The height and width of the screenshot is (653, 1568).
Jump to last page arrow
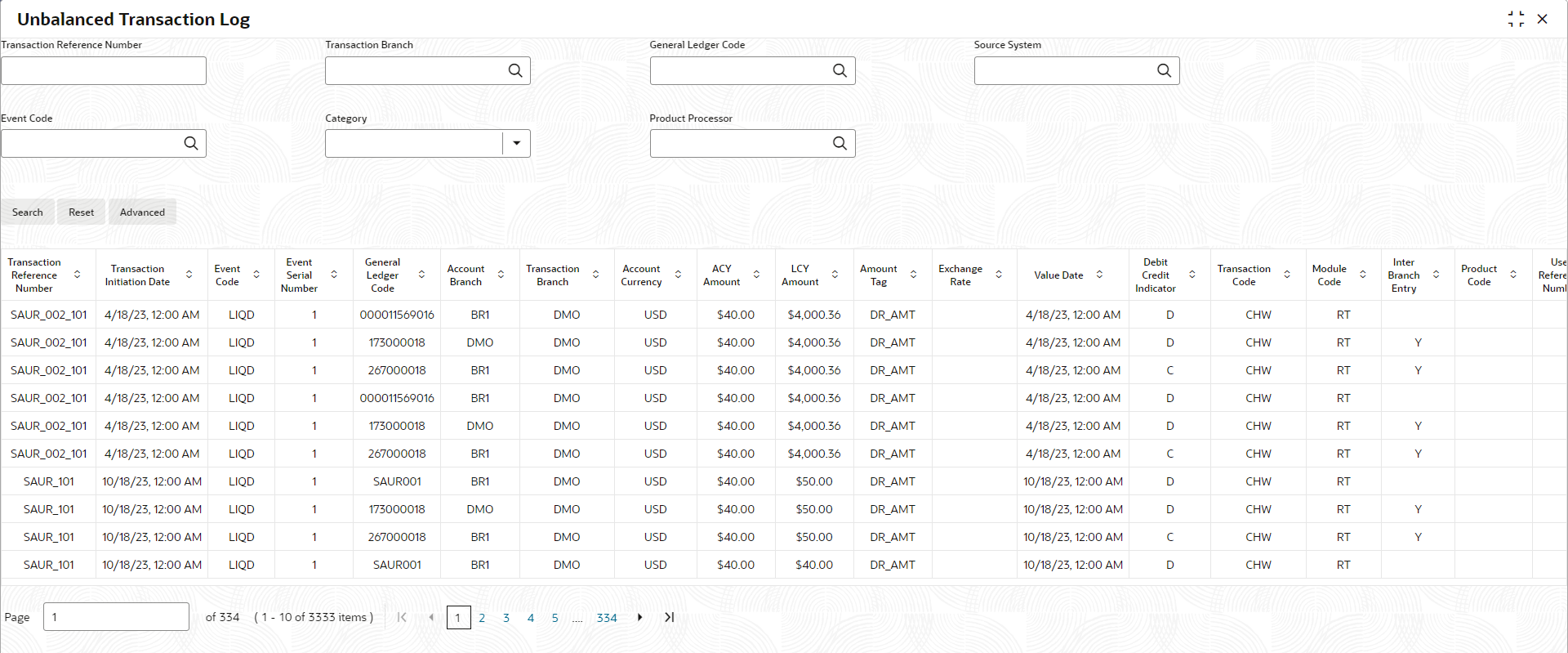(669, 617)
